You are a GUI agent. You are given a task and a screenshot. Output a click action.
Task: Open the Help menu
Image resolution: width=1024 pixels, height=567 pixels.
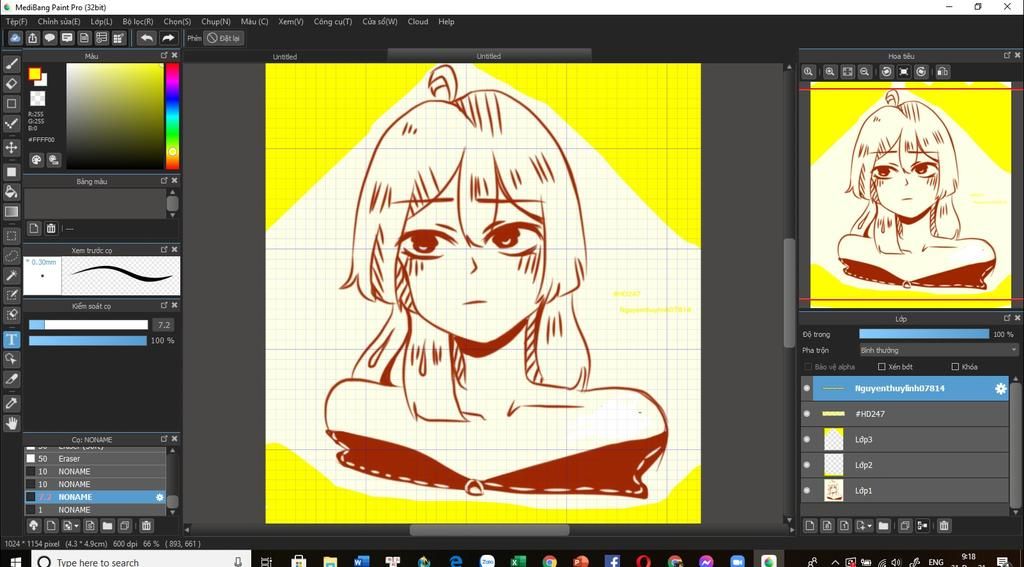point(446,22)
